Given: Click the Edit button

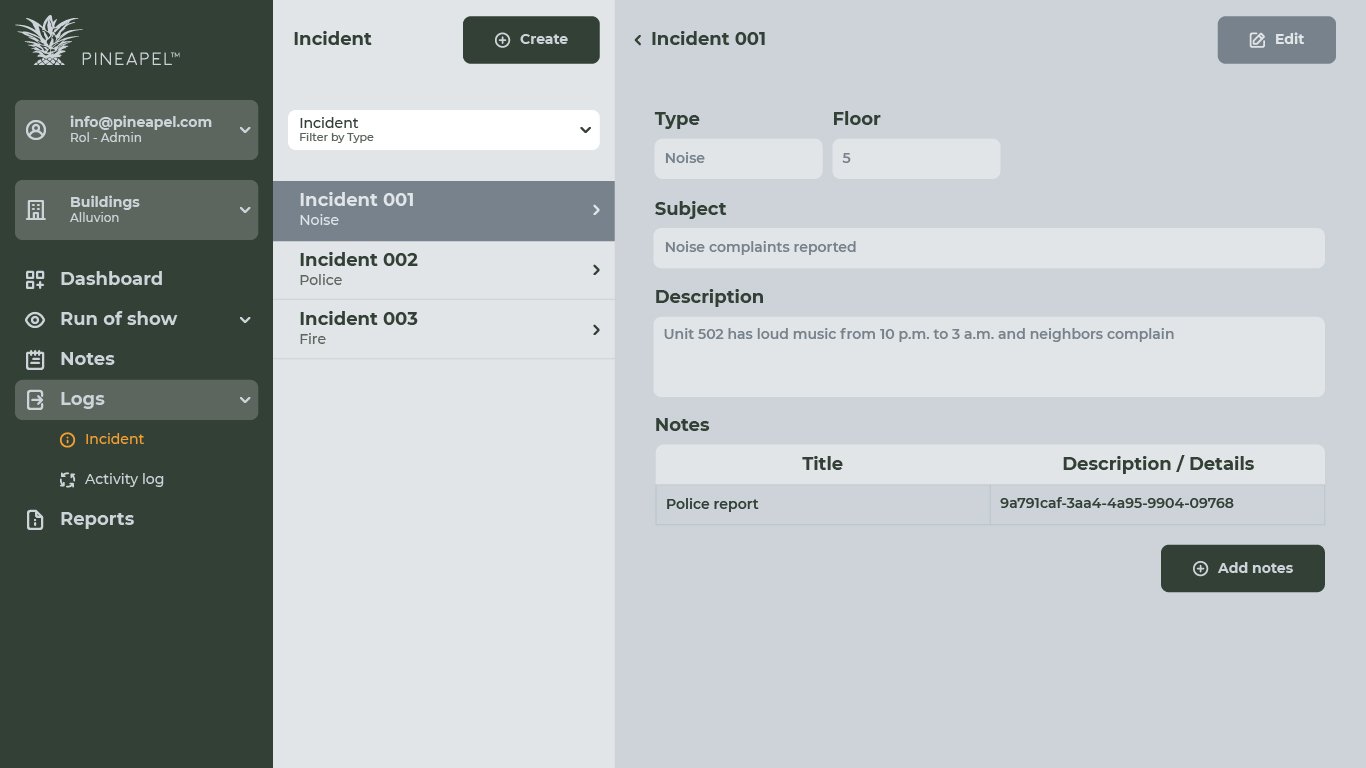Looking at the screenshot, I should point(1276,40).
